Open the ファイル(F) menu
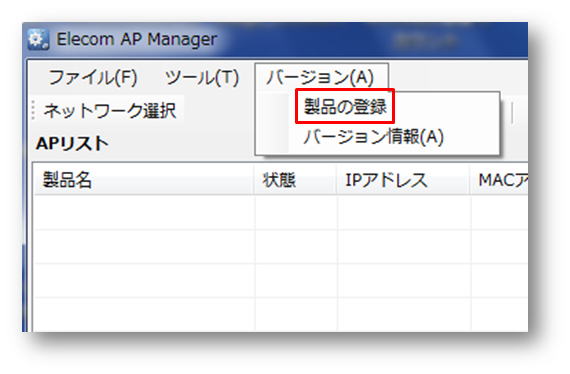This screenshot has width=570, height=374. pos(93,77)
